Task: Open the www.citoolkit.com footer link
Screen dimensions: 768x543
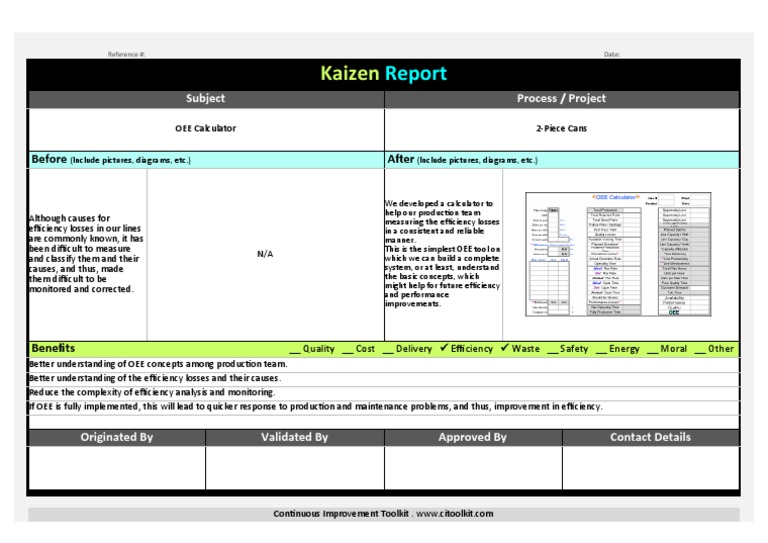Action: (x=455, y=514)
